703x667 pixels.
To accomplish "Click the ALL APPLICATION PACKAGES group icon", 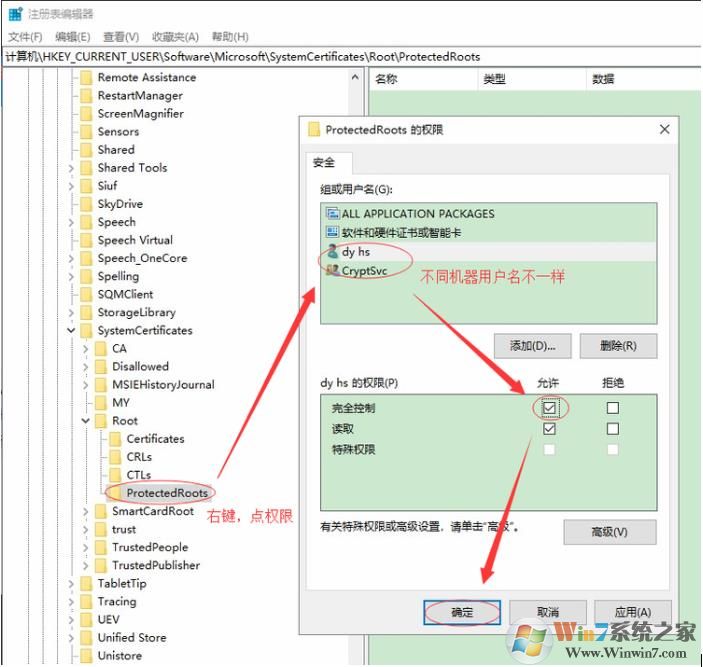I will pos(332,213).
